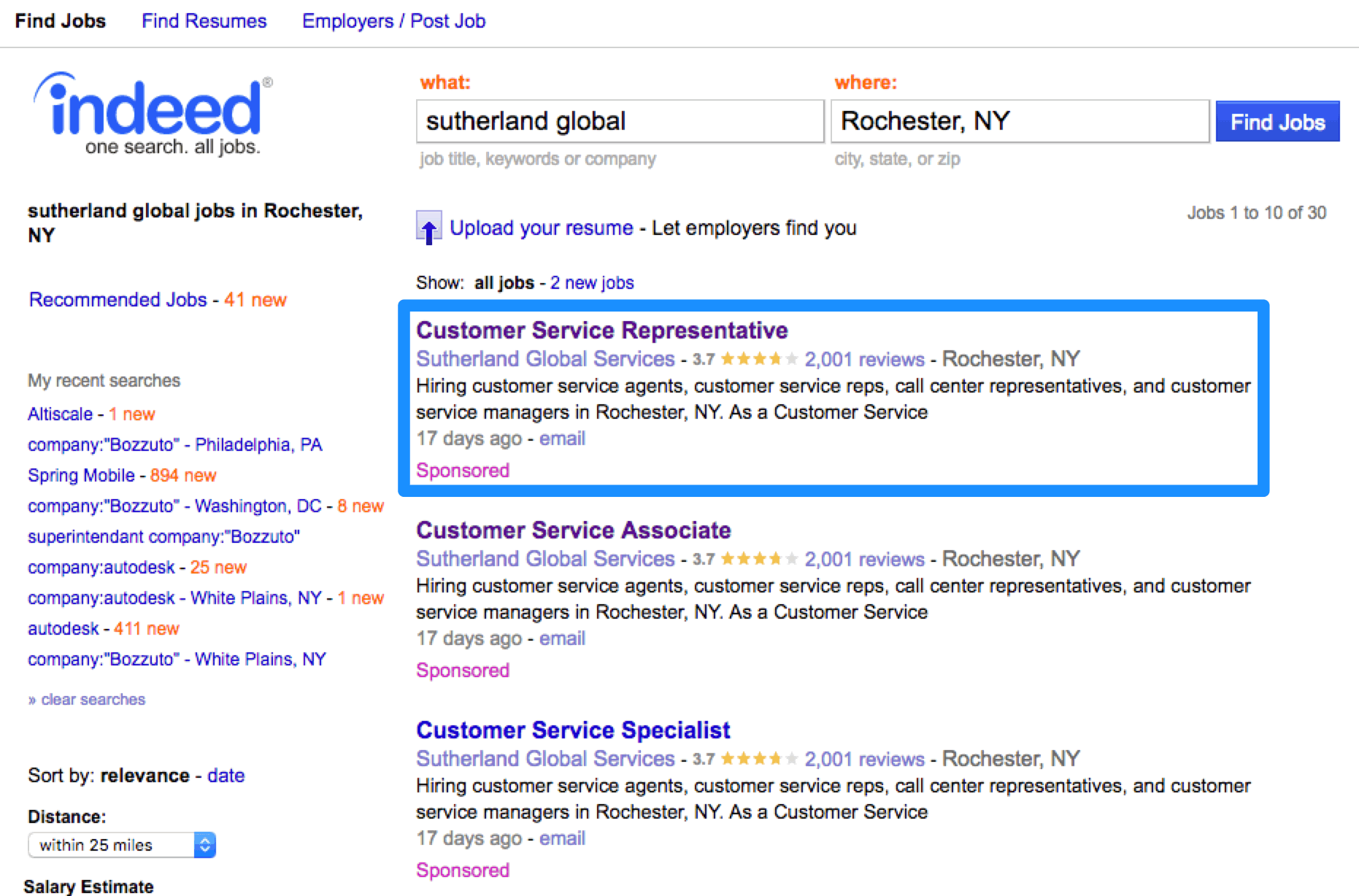Open the Customer Service Representative job title
Viewport: 1359px width, 896px height.
click(x=601, y=331)
